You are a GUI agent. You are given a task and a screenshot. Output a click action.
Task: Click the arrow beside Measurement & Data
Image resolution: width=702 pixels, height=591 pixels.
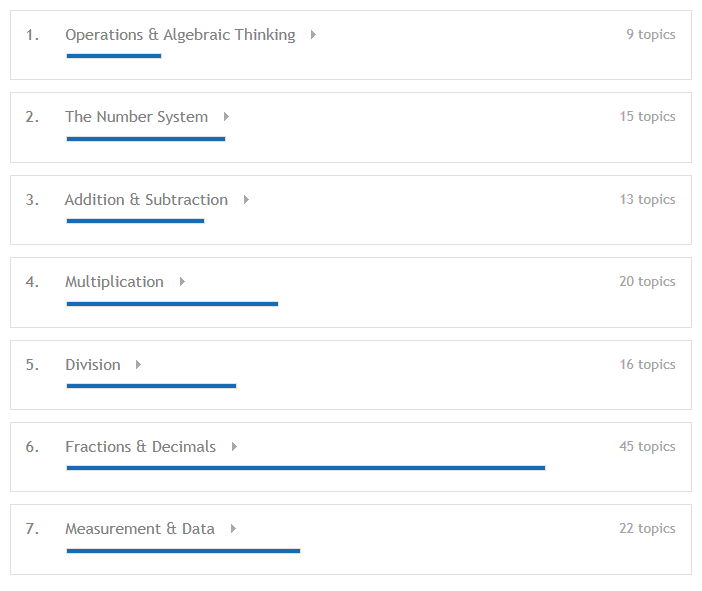point(233,529)
